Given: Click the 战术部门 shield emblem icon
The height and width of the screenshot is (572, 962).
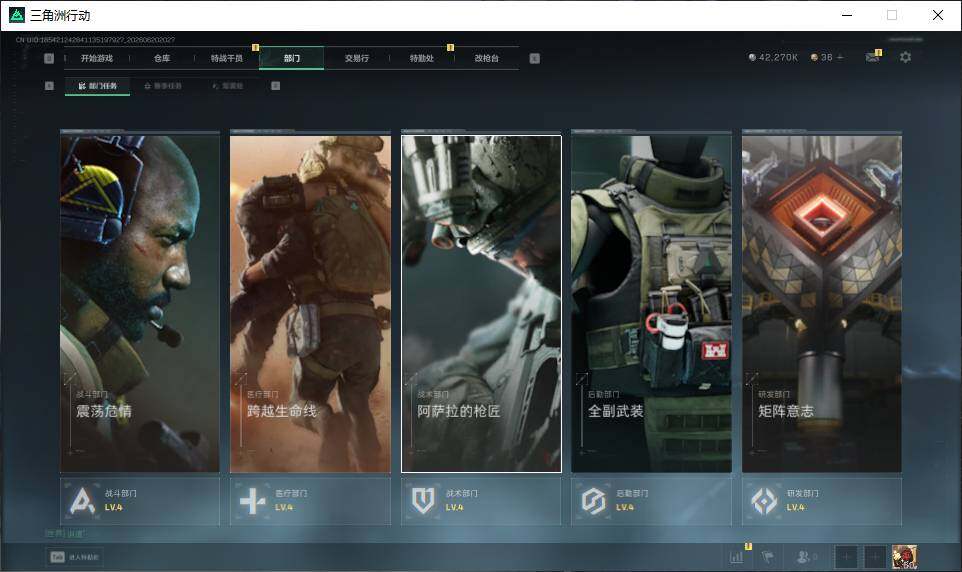Looking at the screenshot, I should pyautogui.click(x=423, y=501).
